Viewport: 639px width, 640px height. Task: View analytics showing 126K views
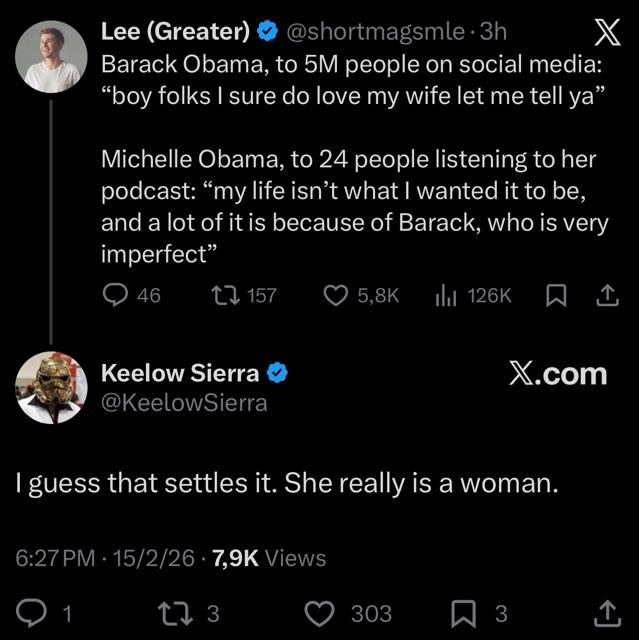coord(445,295)
